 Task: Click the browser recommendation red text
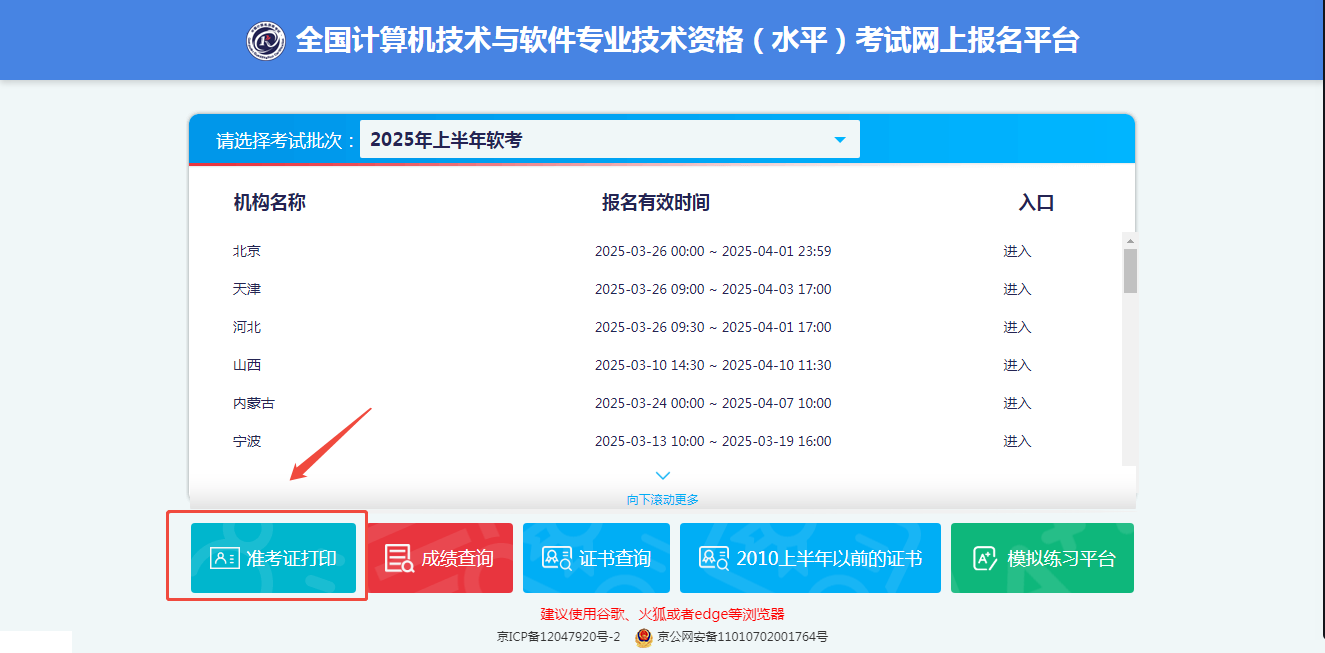click(663, 614)
